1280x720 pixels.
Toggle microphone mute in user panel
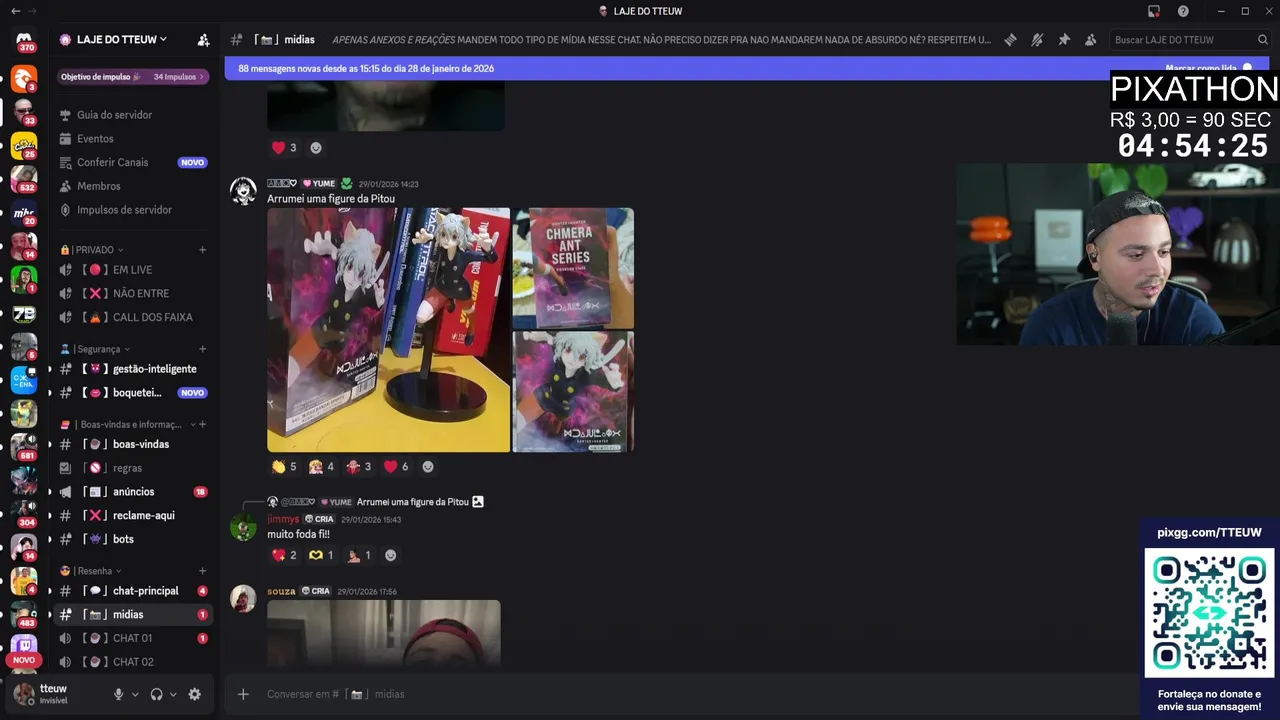tap(118, 694)
